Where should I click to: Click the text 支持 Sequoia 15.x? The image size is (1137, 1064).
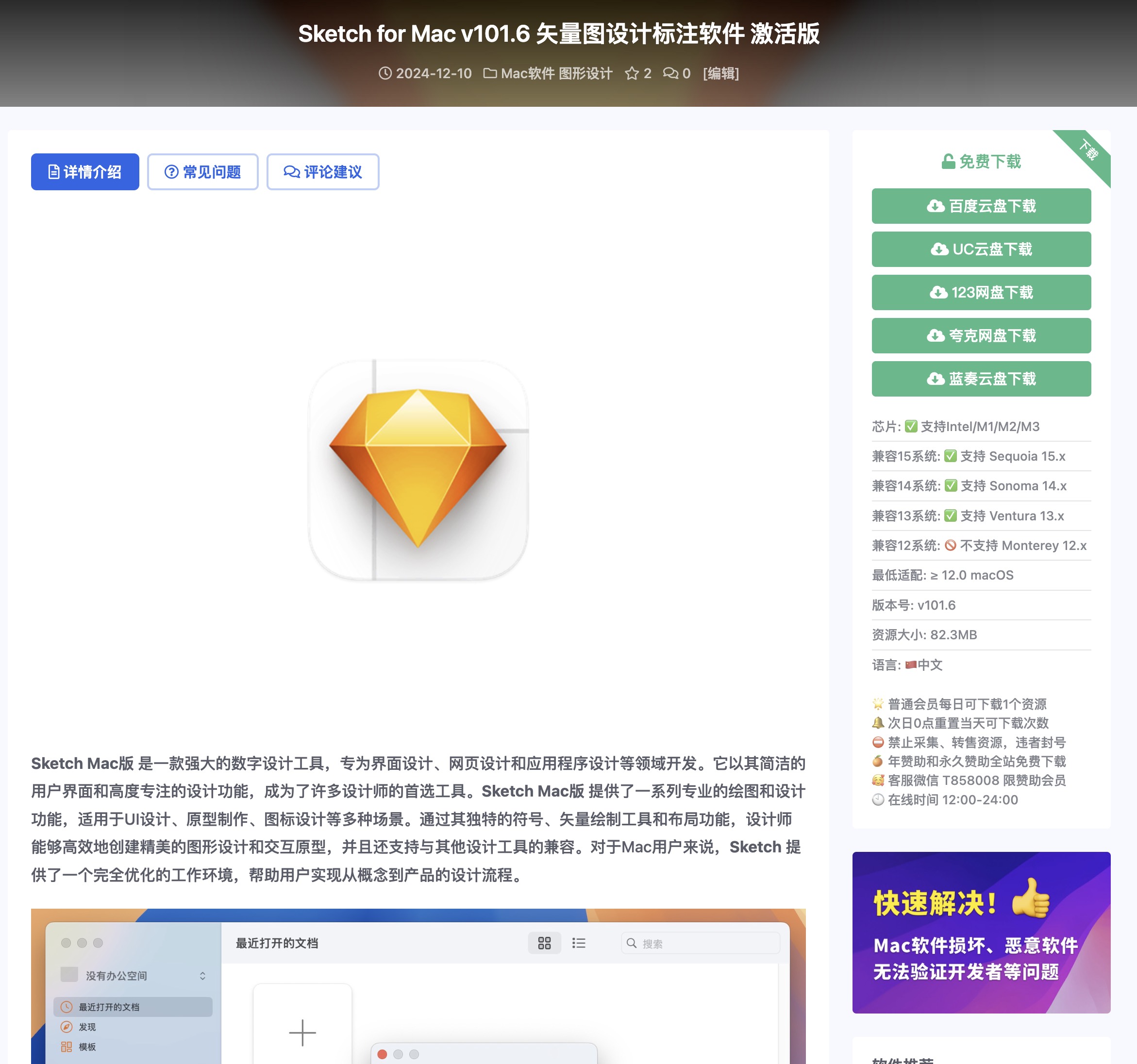(1012, 456)
